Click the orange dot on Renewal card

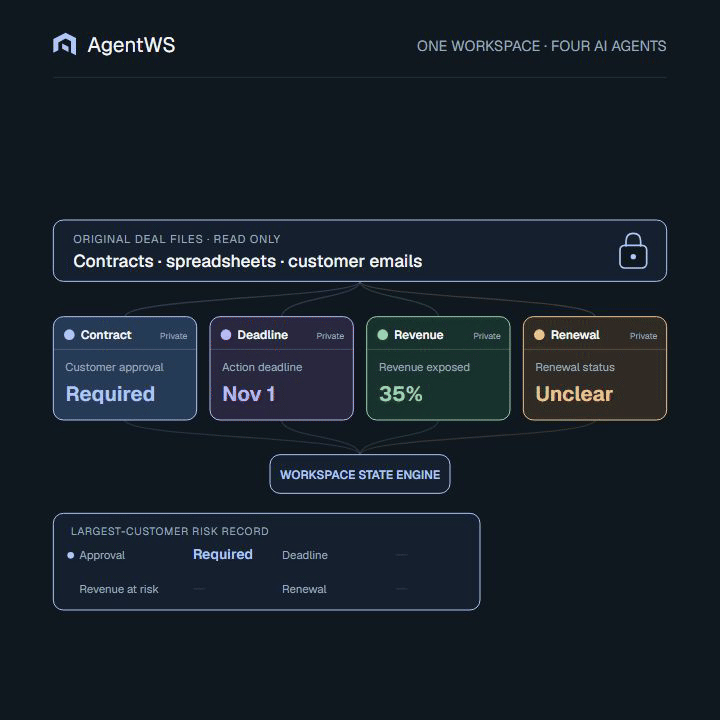click(x=539, y=335)
